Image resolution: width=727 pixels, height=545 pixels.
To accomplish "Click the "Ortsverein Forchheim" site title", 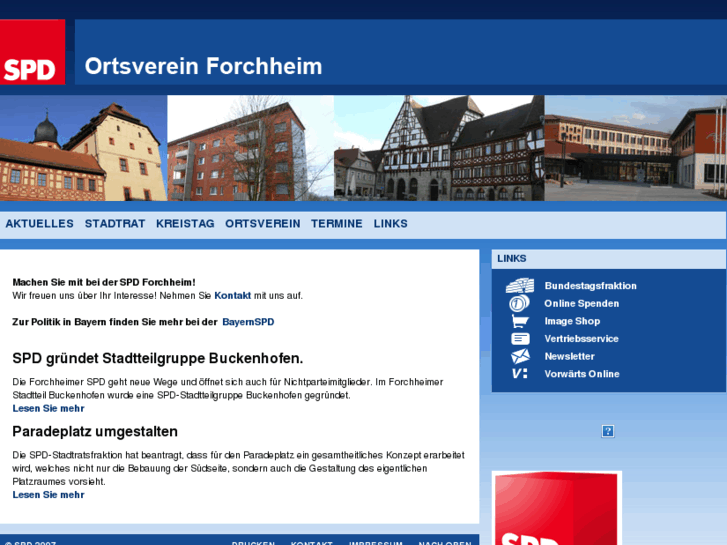I will [x=203, y=66].
